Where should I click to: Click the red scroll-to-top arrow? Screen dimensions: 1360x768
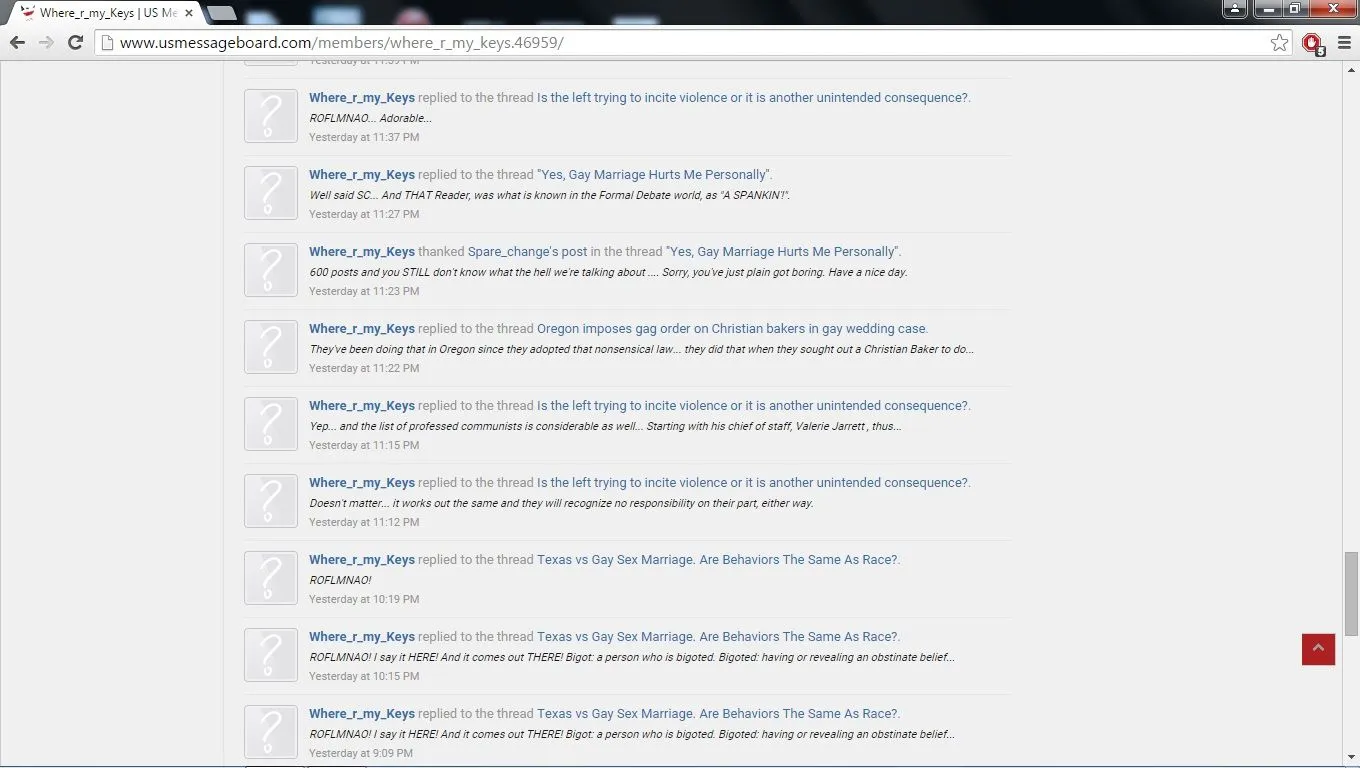pyautogui.click(x=1318, y=649)
